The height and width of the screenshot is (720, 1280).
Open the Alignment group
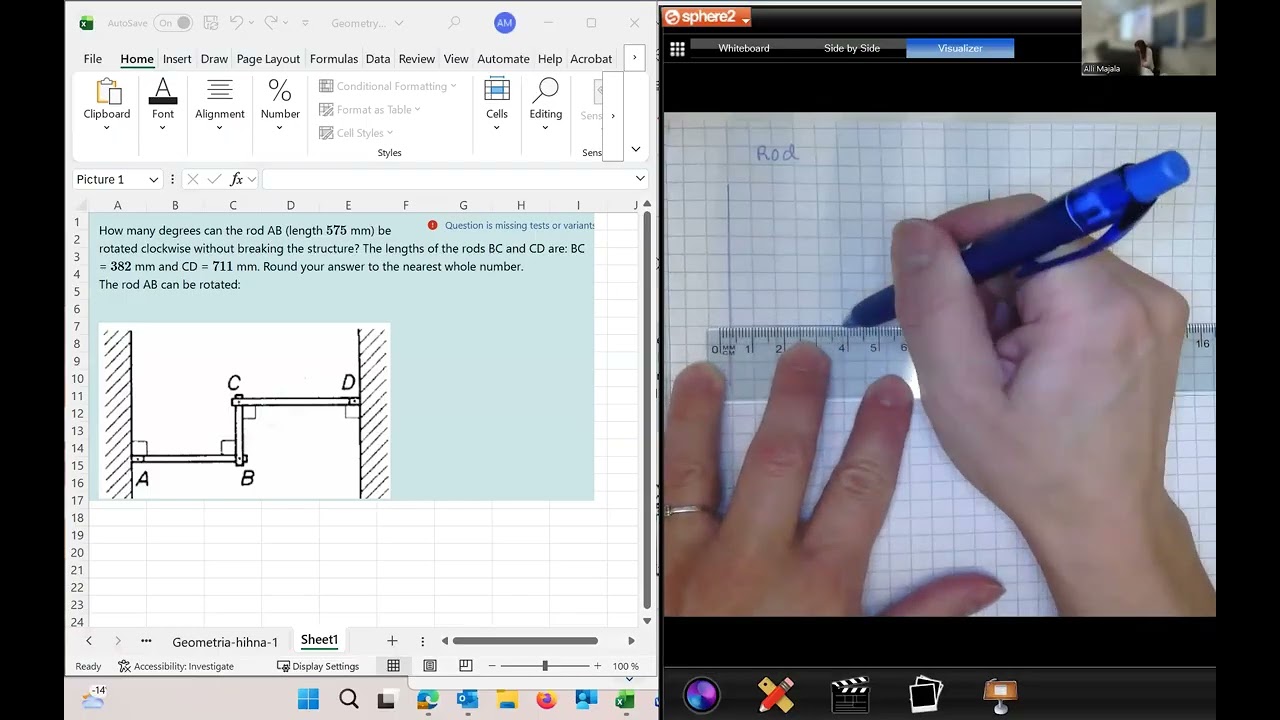[220, 104]
